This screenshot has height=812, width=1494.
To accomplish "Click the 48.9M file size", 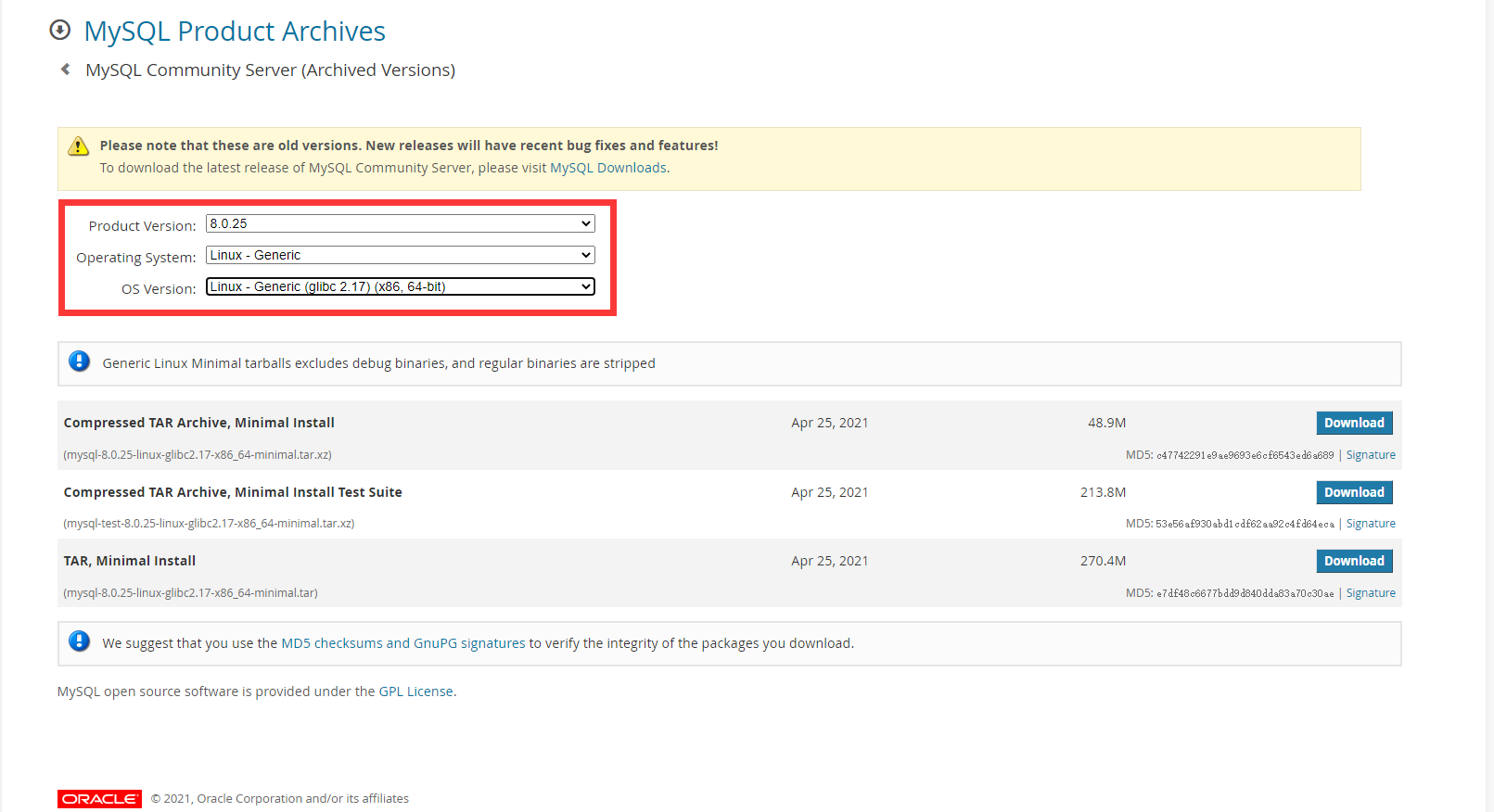I will pos(1106,423).
